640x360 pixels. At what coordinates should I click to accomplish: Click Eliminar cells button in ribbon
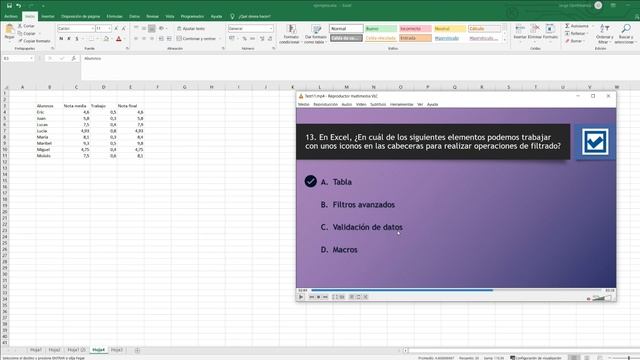(x=535, y=32)
